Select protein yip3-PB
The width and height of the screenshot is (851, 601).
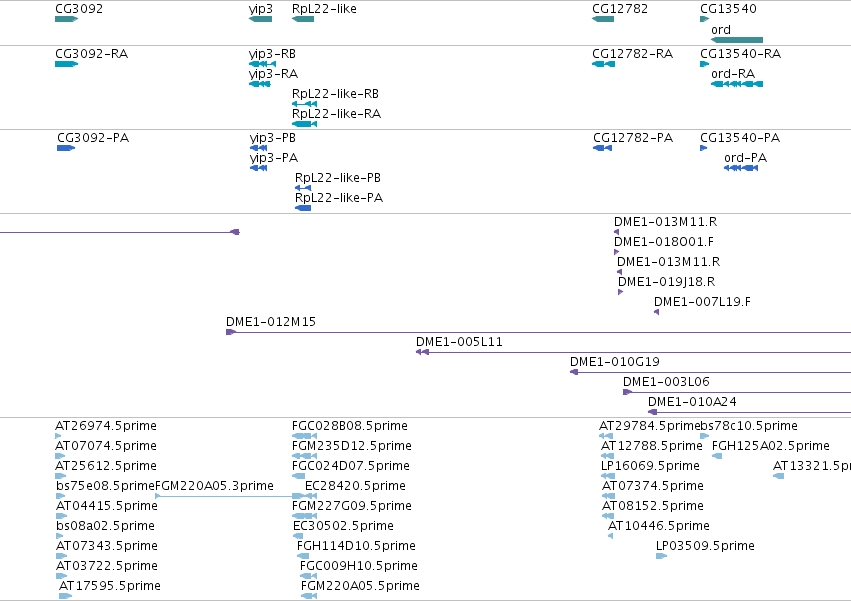tap(258, 148)
